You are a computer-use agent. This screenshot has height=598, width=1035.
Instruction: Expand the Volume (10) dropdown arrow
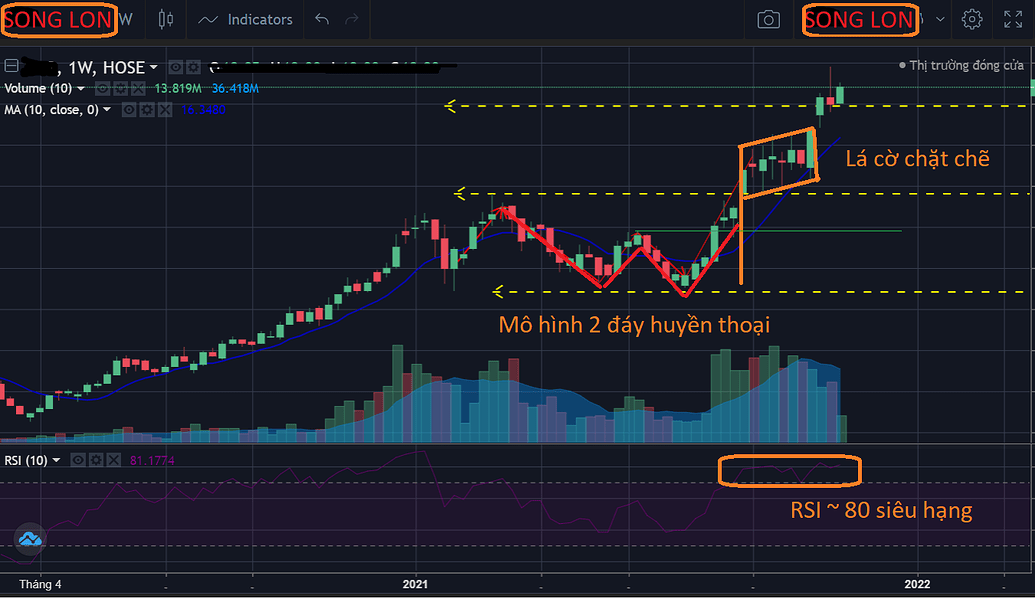[x=81, y=88]
